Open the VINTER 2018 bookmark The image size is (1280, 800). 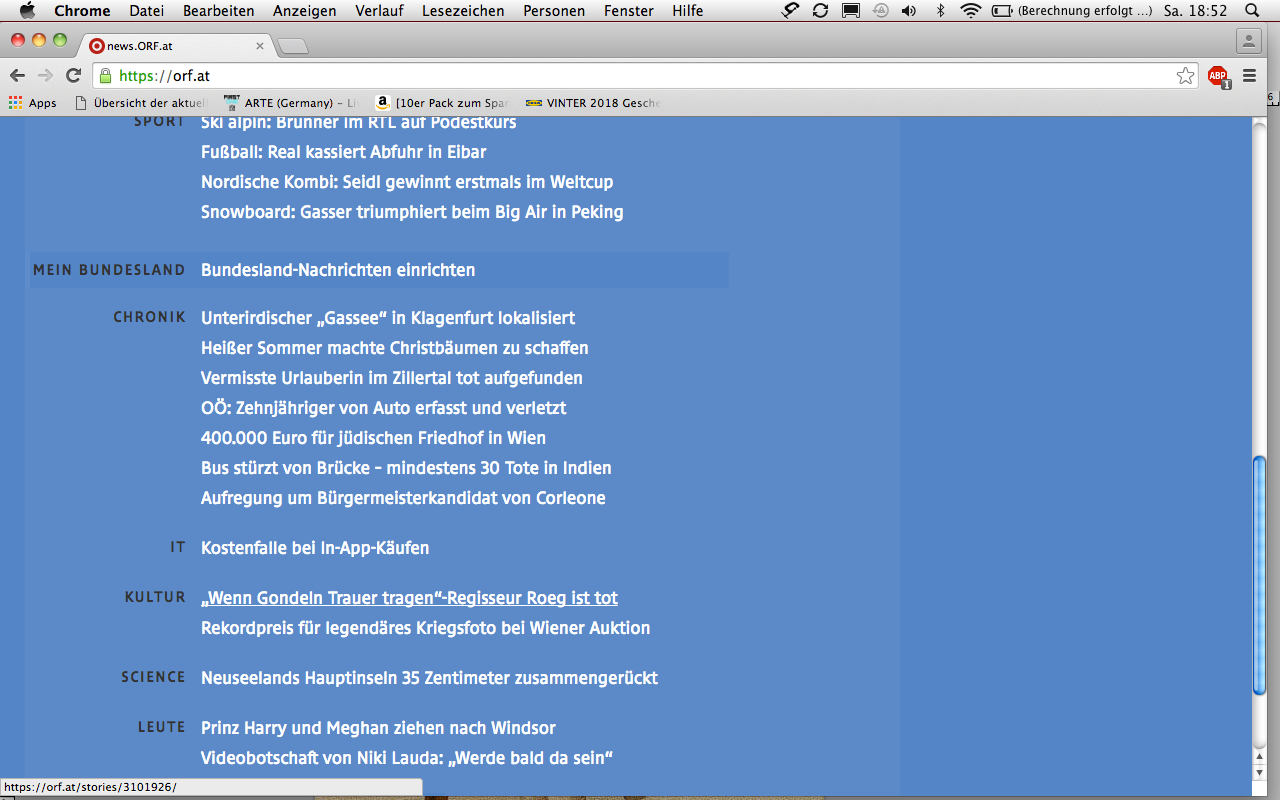593,103
